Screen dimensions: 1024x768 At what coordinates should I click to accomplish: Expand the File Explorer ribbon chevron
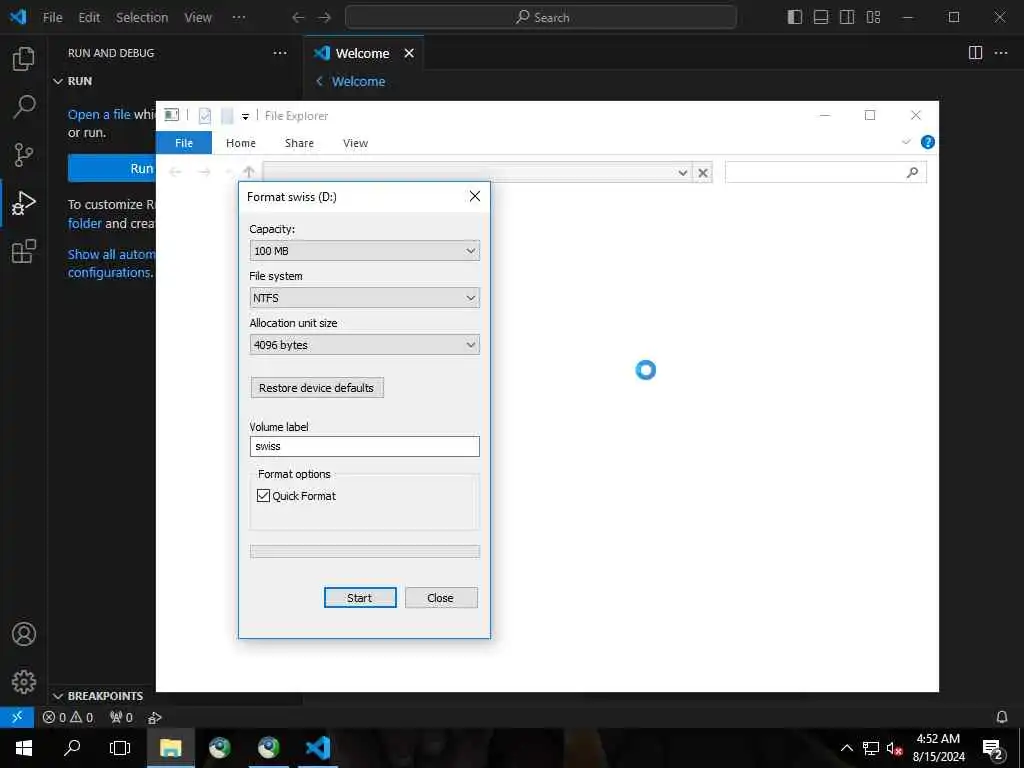tap(906, 142)
